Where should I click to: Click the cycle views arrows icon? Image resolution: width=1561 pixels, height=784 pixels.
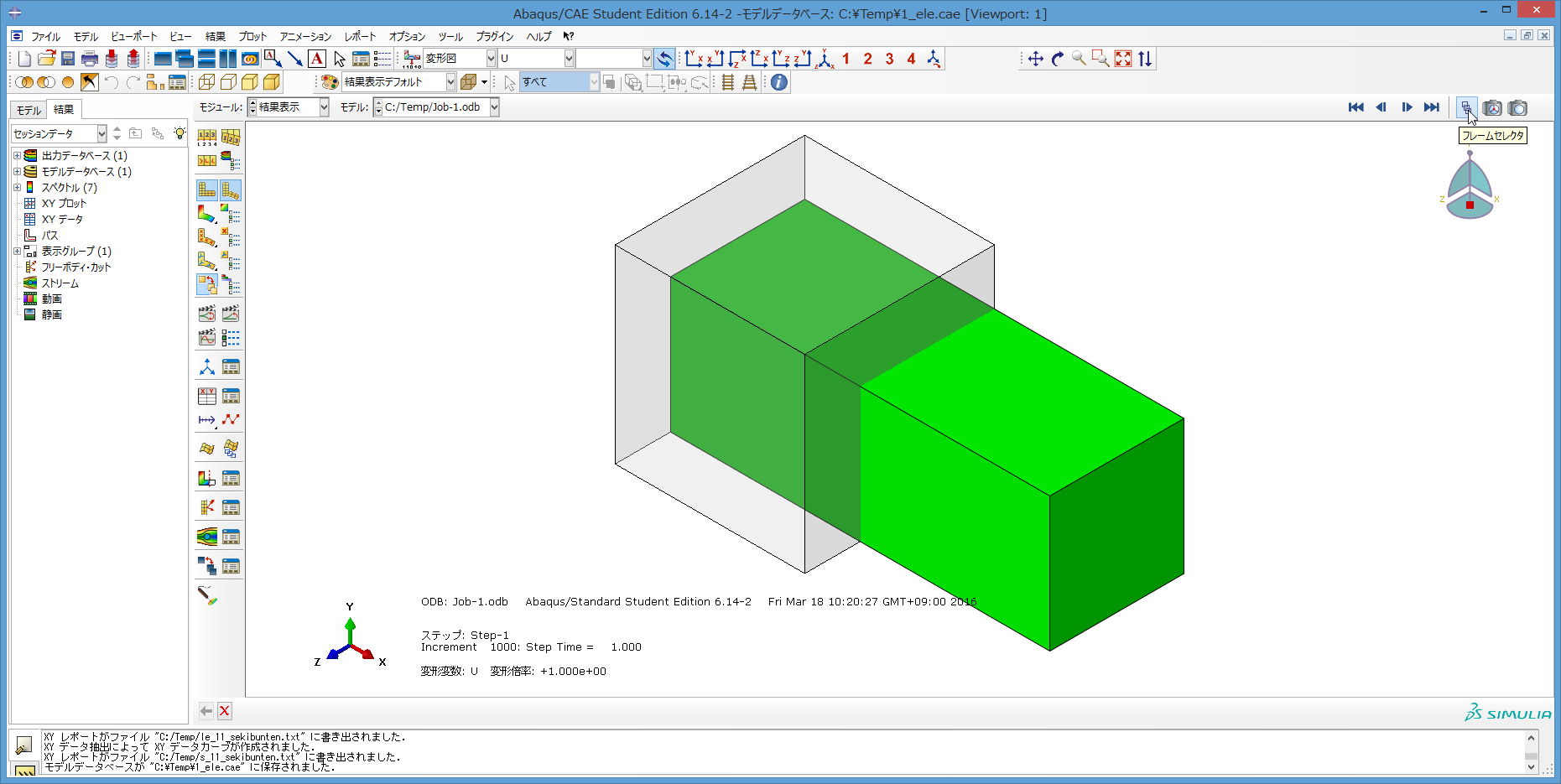tap(1145, 59)
